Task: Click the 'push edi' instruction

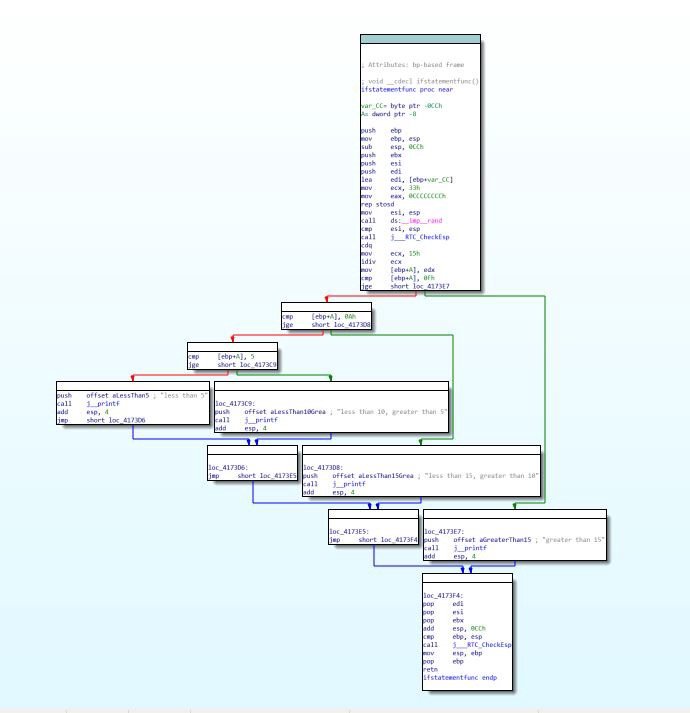Action: click(381, 171)
